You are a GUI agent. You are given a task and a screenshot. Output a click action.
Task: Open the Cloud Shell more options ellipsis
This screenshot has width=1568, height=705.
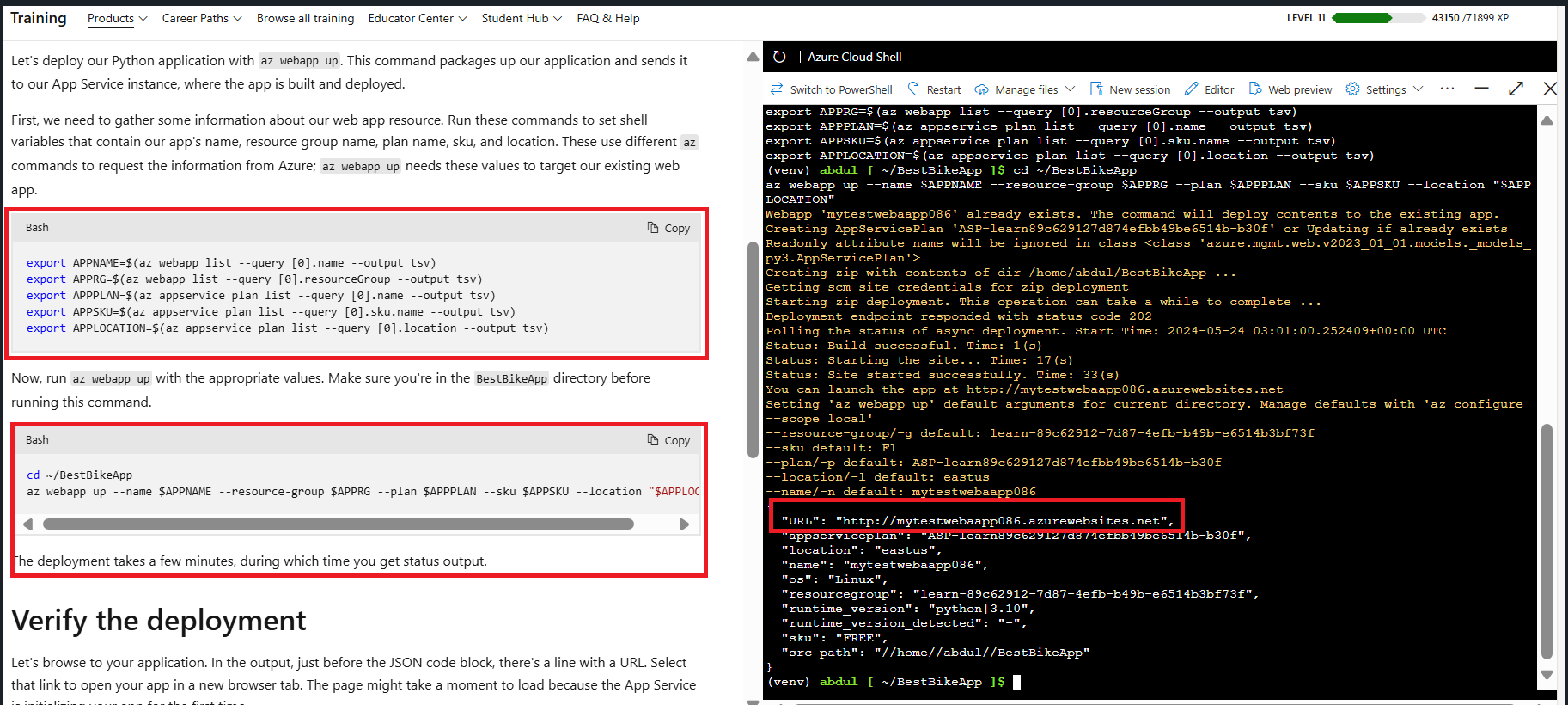[x=1448, y=89]
